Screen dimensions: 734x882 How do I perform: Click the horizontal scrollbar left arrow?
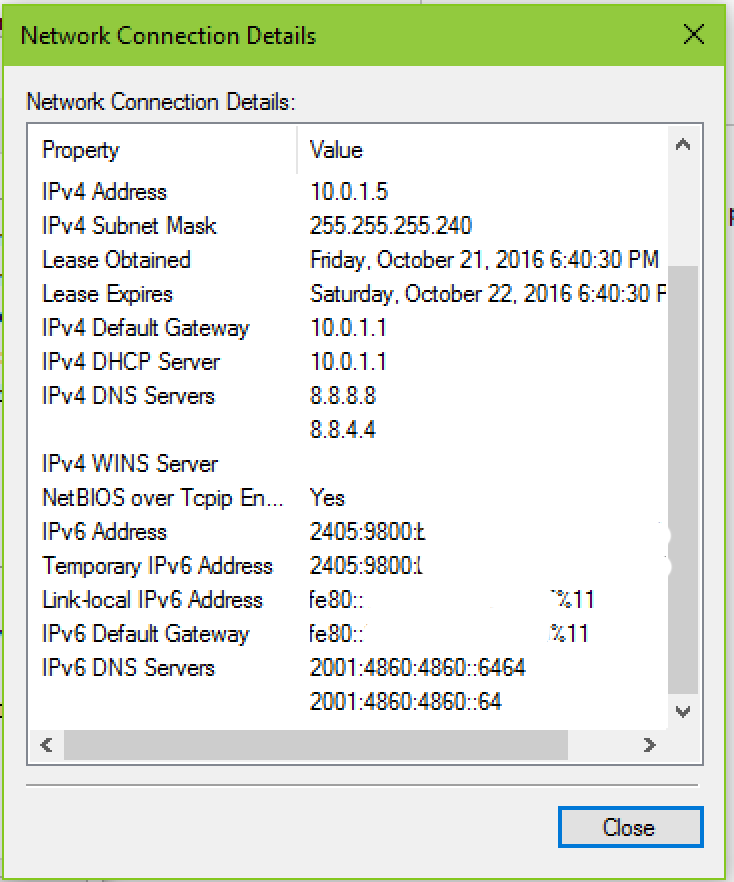[47, 745]
